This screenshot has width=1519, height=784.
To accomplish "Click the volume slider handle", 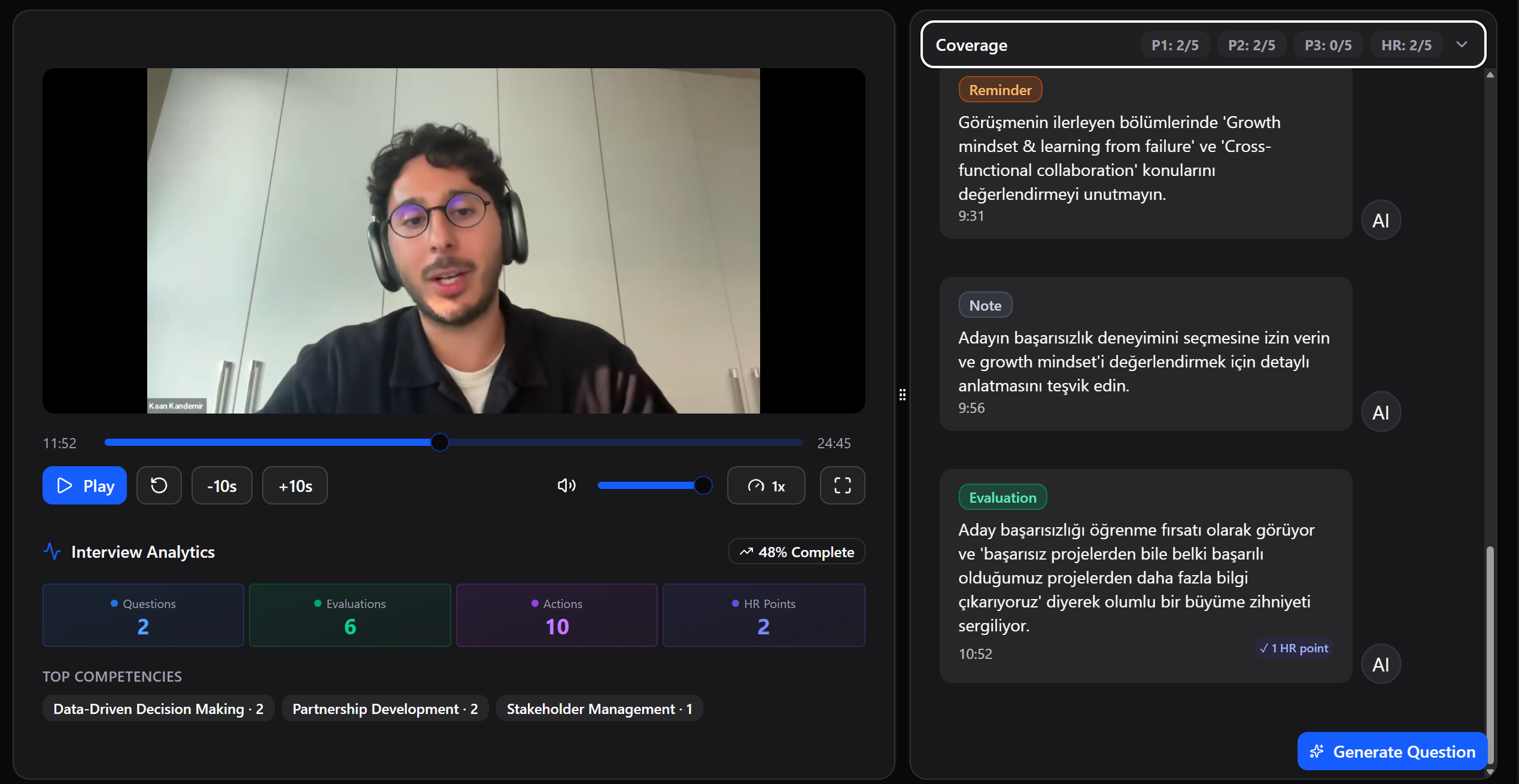I will click(703, 485).
